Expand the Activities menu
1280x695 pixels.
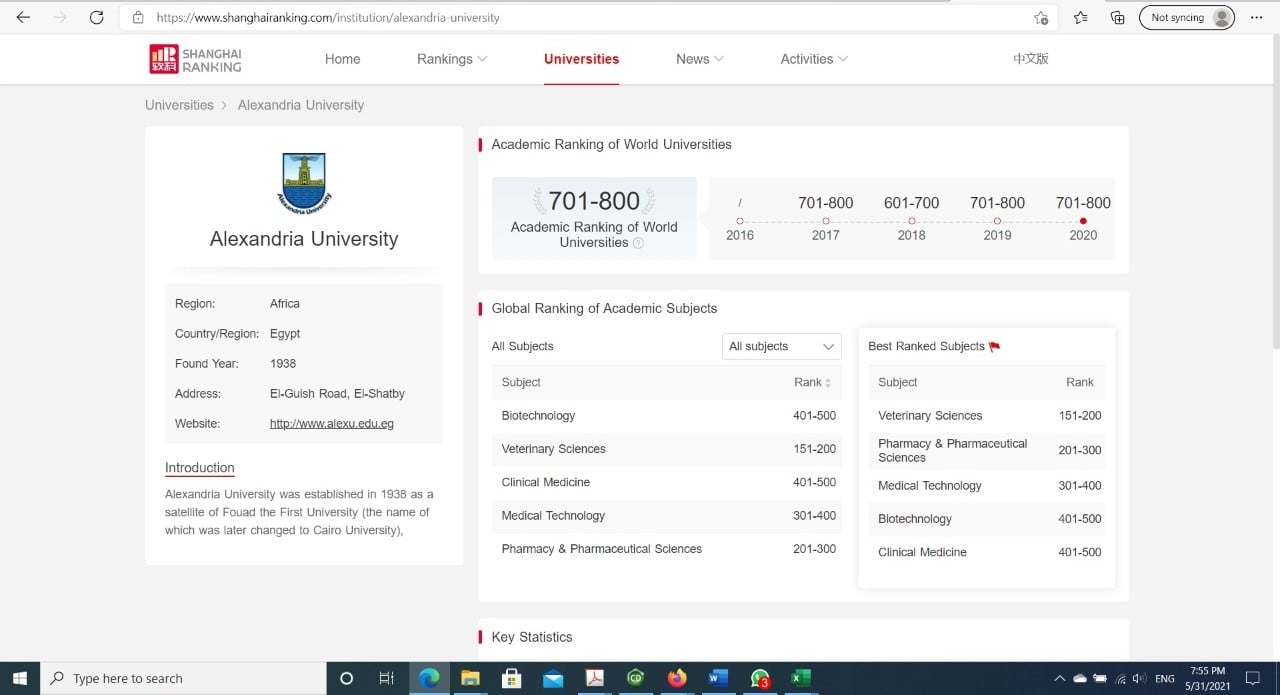point(813,59)
